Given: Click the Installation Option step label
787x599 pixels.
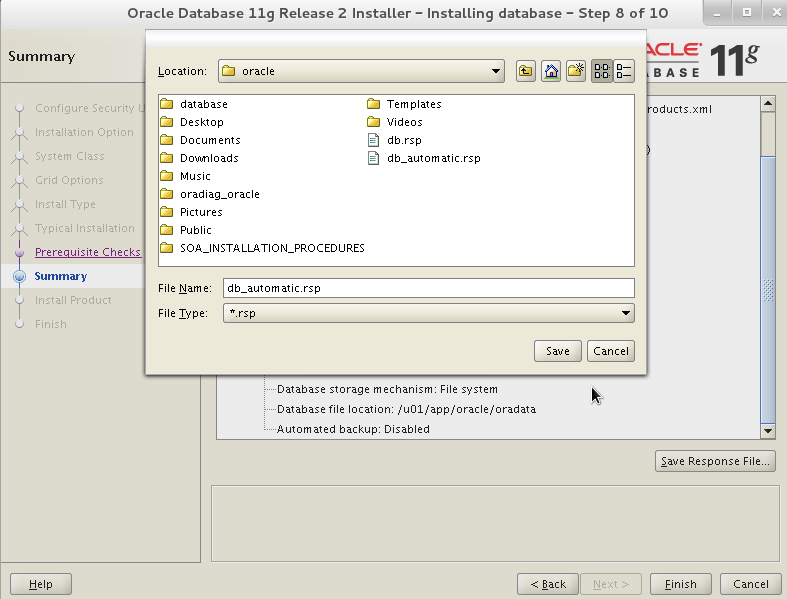Looking at the screenshot, I should click(x=84, y=132).
